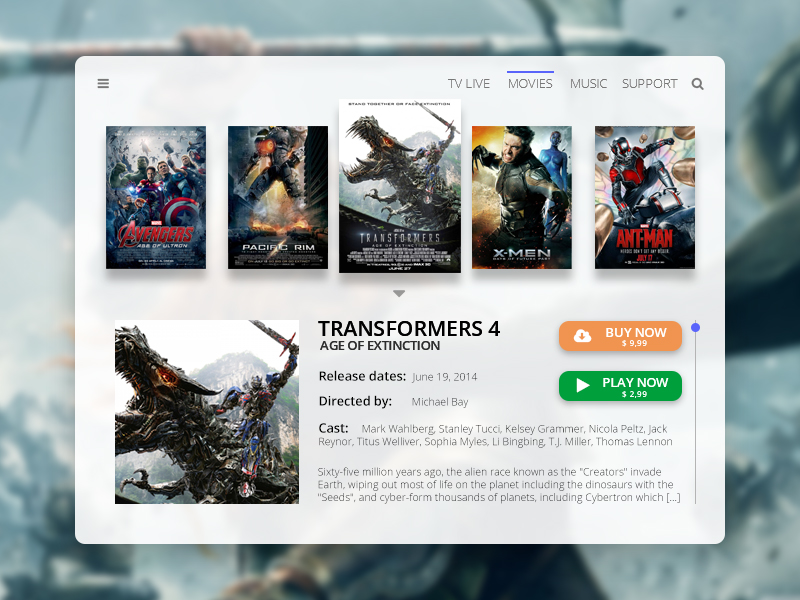Open the Ant-Man poster
The width and height of the screenshot is (800, 600).
coord(645,197)
